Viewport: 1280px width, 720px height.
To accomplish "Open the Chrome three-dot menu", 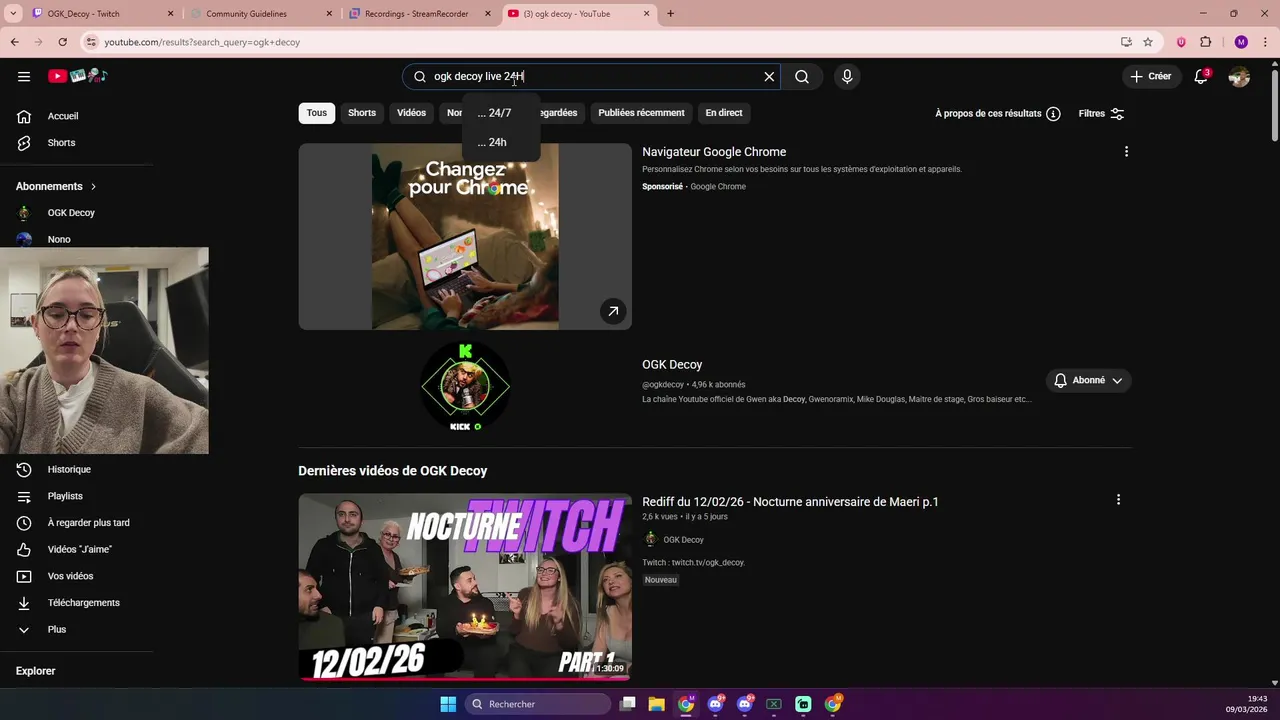I will (x=1265, y=42).
